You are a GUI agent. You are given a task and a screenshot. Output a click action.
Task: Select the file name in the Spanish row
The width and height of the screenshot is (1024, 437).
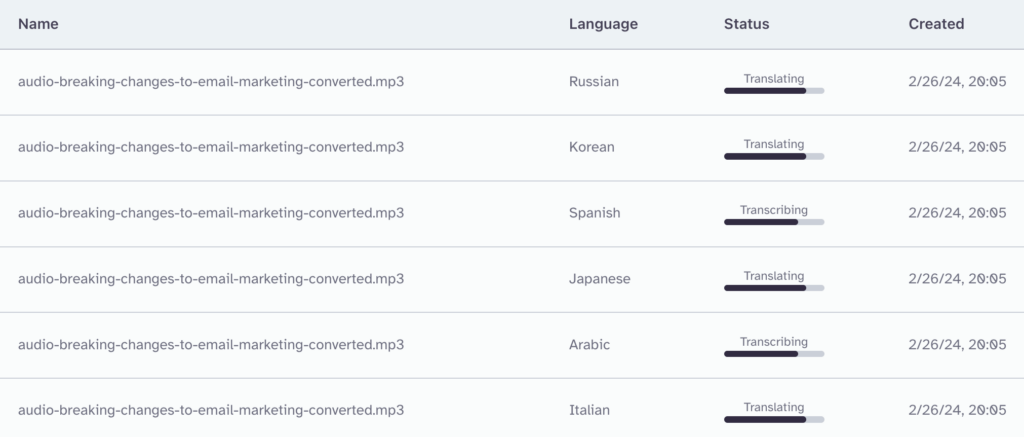211,213
